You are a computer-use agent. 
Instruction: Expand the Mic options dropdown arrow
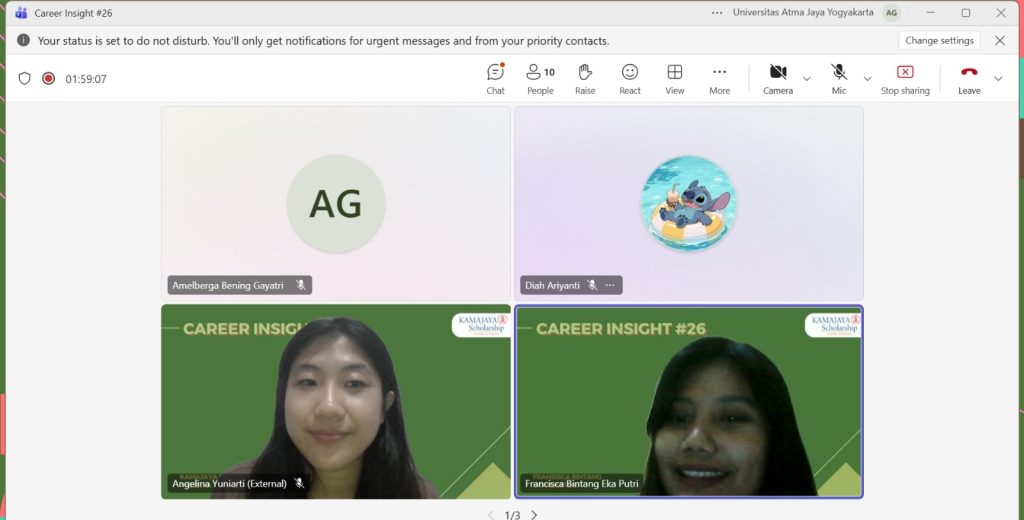(867, 79)
